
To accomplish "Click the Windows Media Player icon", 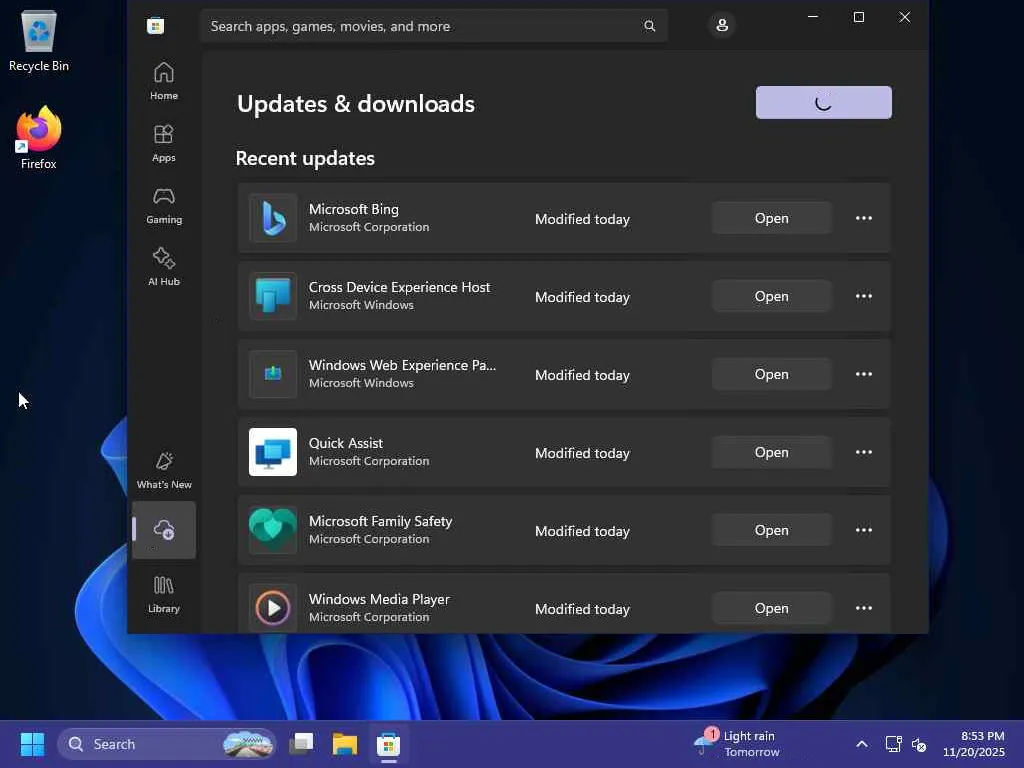I will [273, 608].
